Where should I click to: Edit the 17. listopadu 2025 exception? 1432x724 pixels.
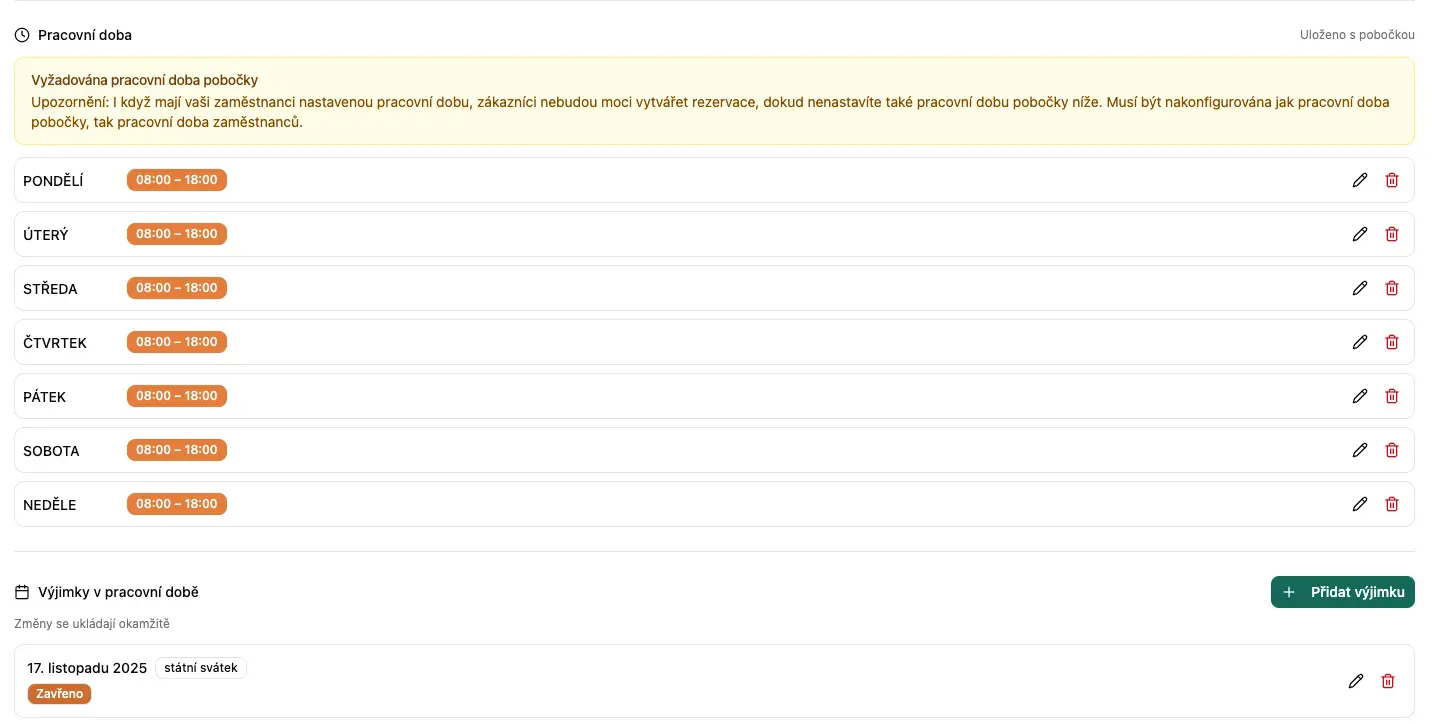point(1355,681)
